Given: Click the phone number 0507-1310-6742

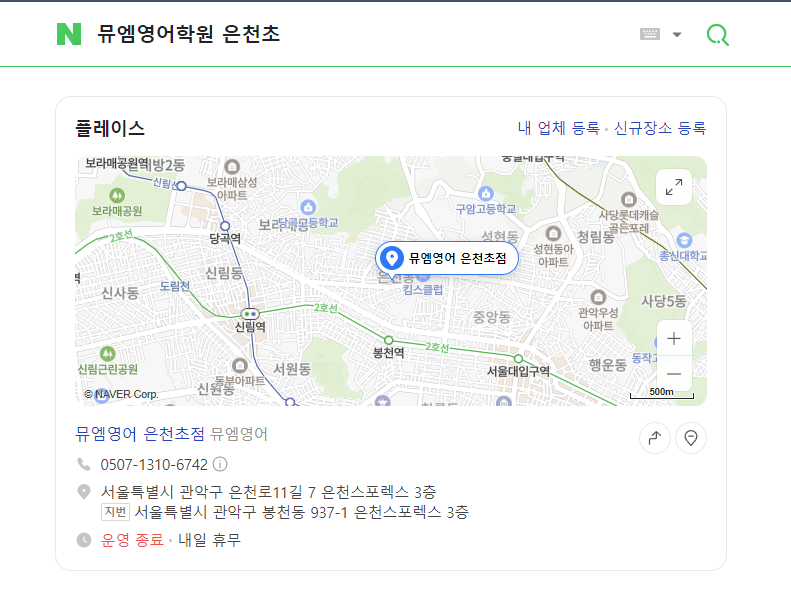Looking at the screenshot, I should pyautogui.click(x=154, y=464).
